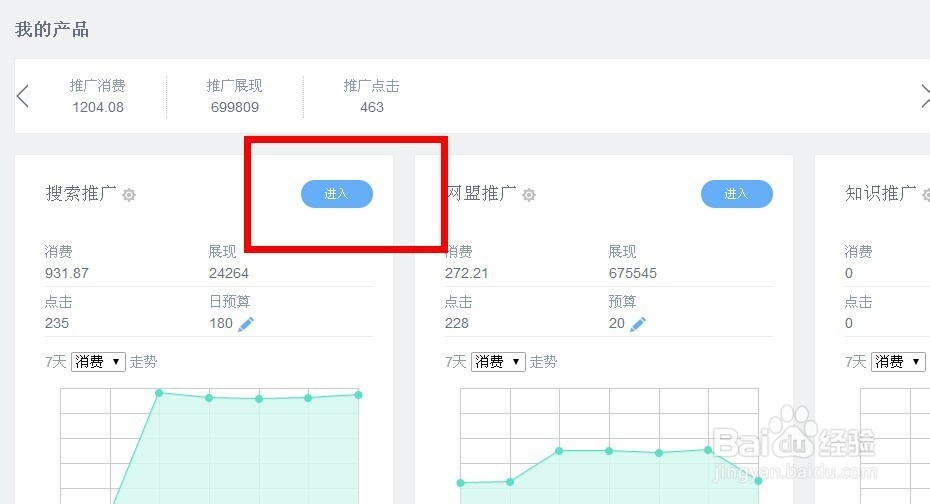930x504 pixels.
Task: Click 进入 button in 网盟推广 card
Action: [737, 194]
